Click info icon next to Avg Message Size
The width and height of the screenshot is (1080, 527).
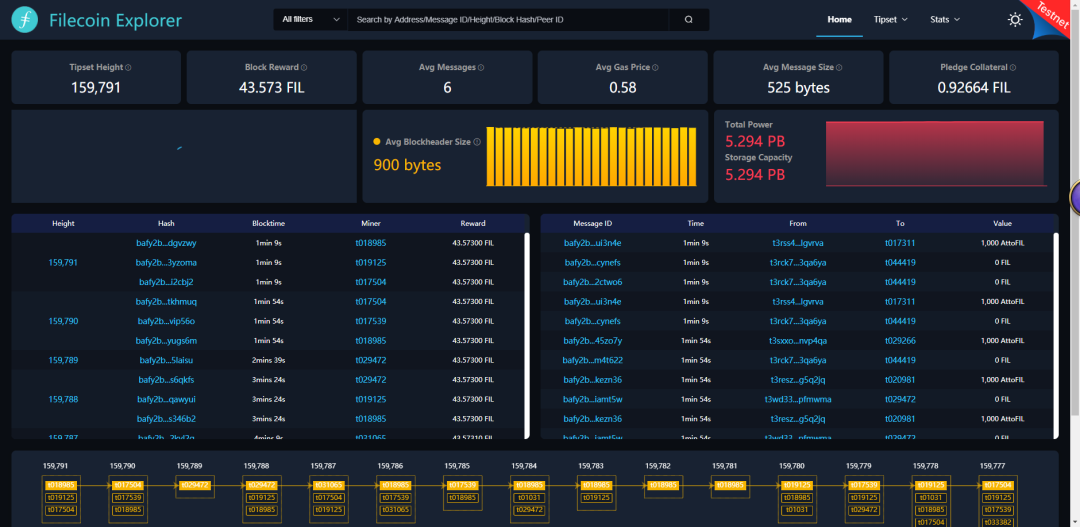tap(839, 68)
